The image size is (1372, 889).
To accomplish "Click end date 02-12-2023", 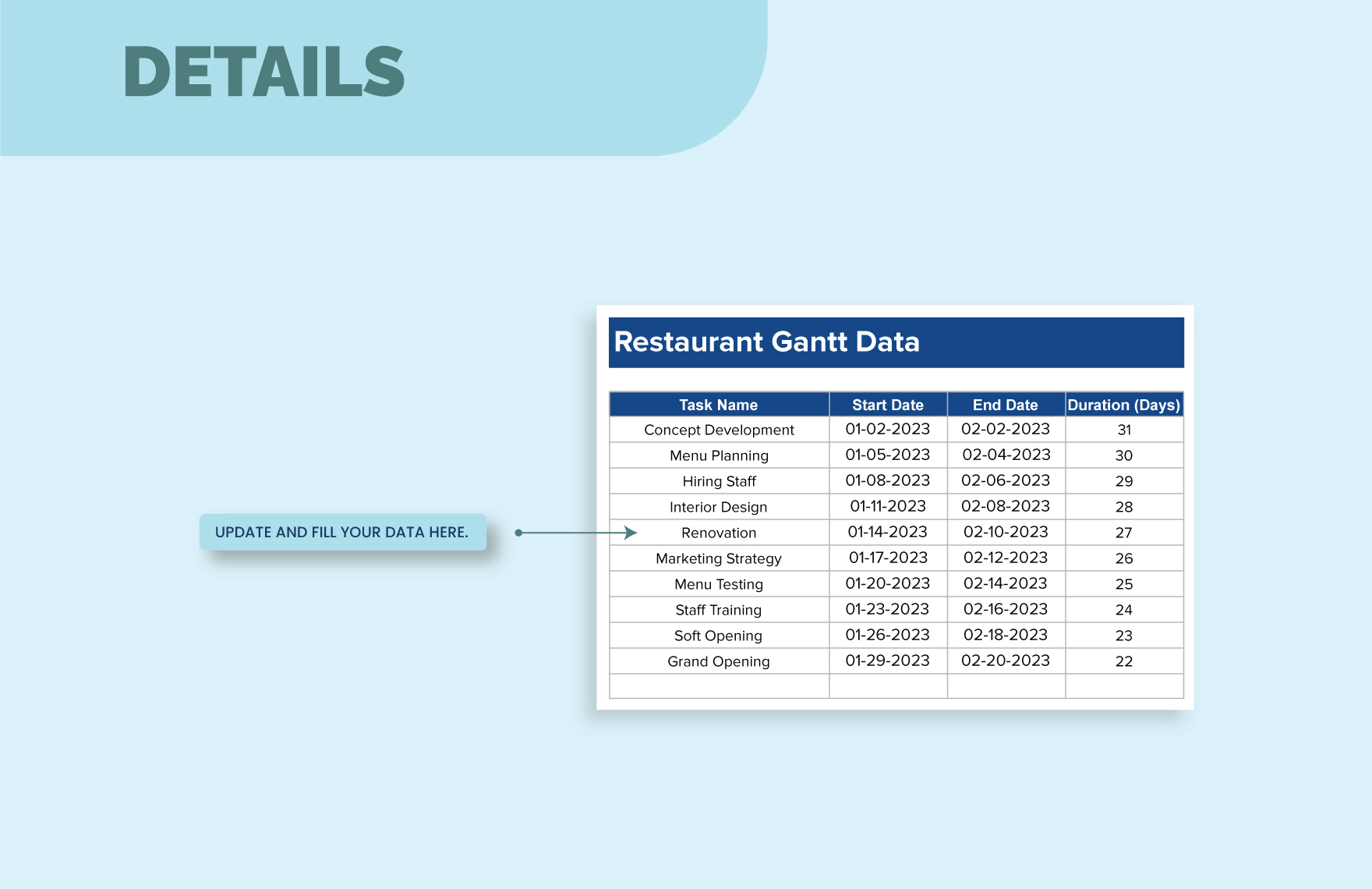I will [1006, 558].
